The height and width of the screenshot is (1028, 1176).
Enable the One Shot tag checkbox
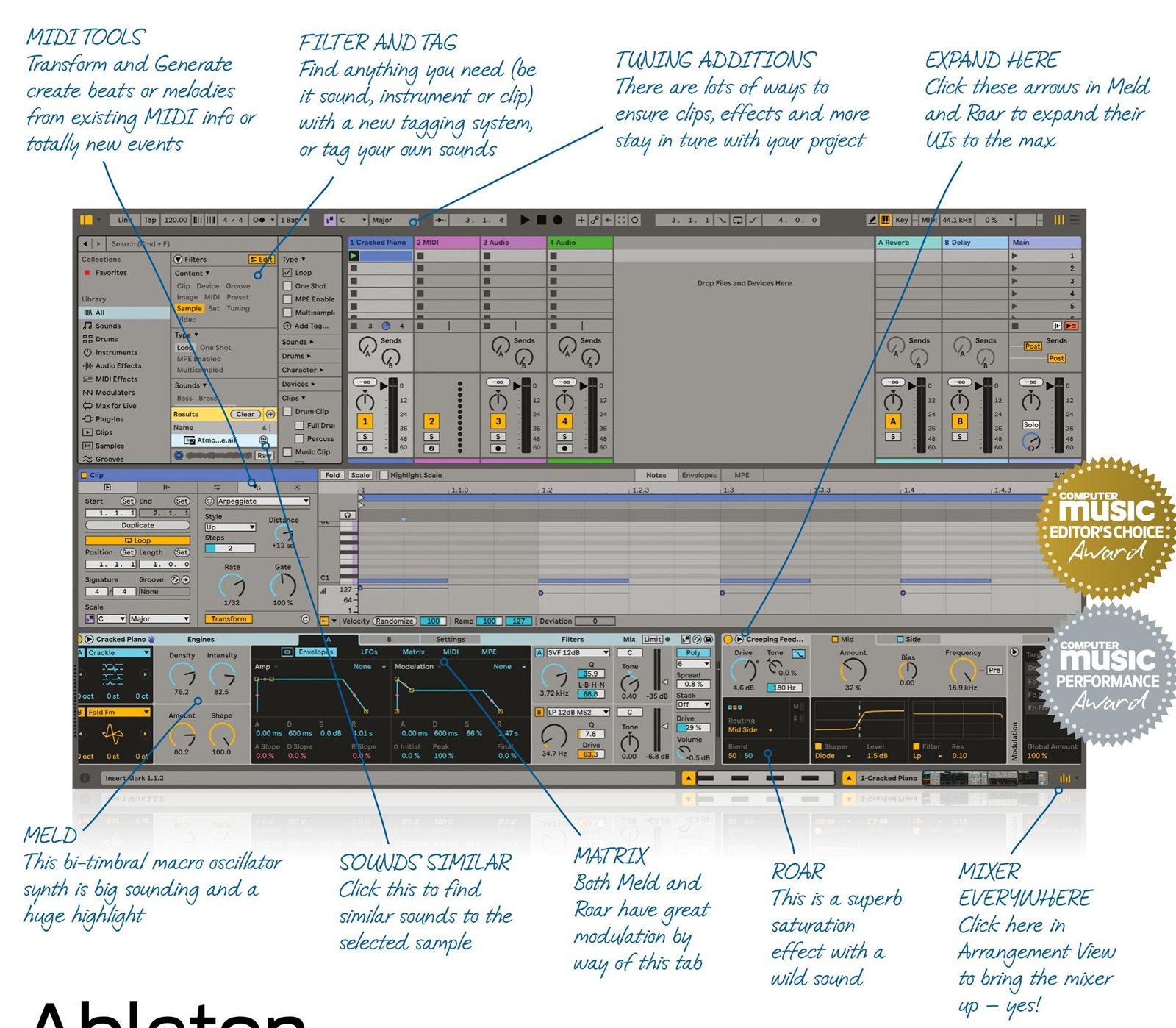pyautogui.click(x=287, y=285)
